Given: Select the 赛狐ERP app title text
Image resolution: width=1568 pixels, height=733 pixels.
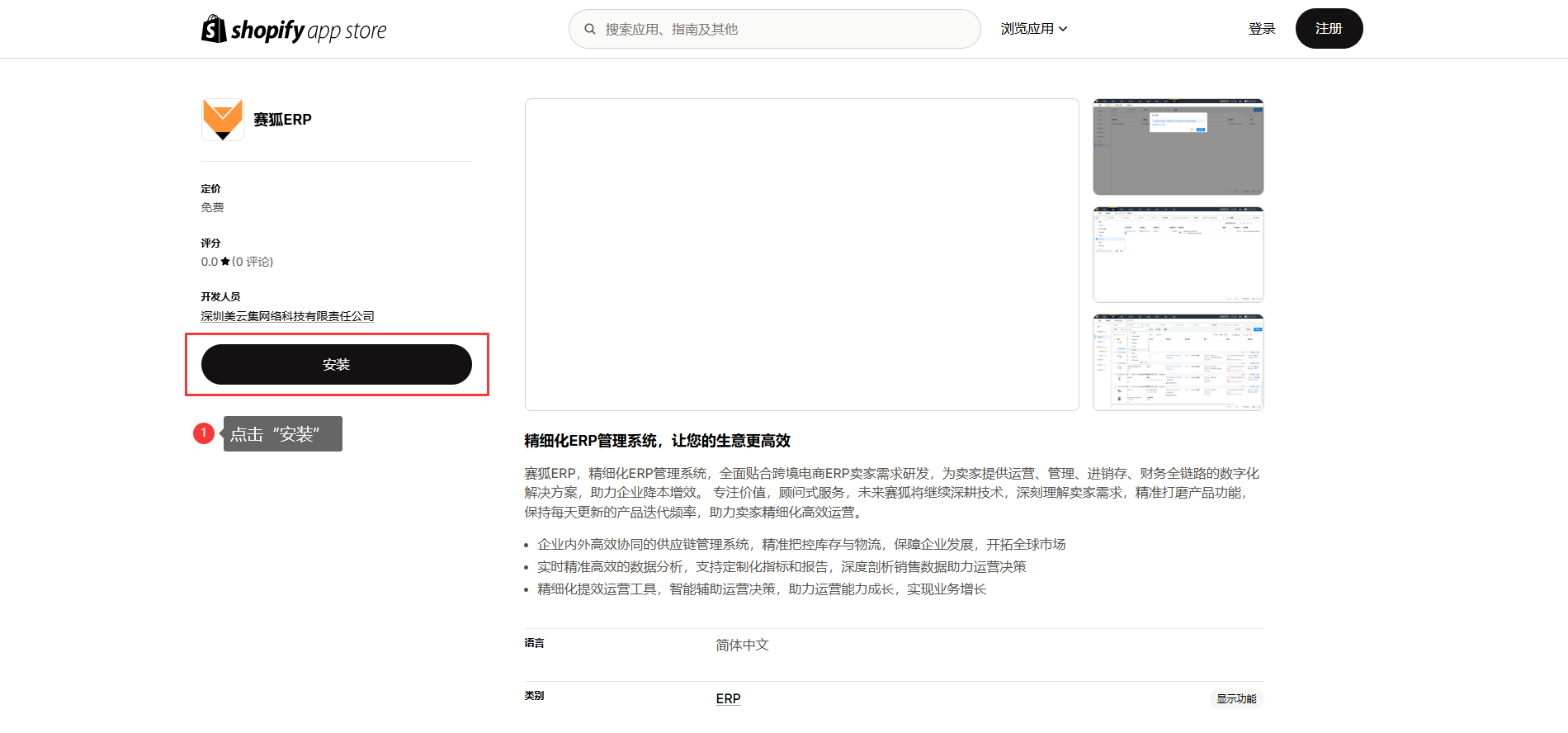Looking at the screenshot, I should point(282,120).
